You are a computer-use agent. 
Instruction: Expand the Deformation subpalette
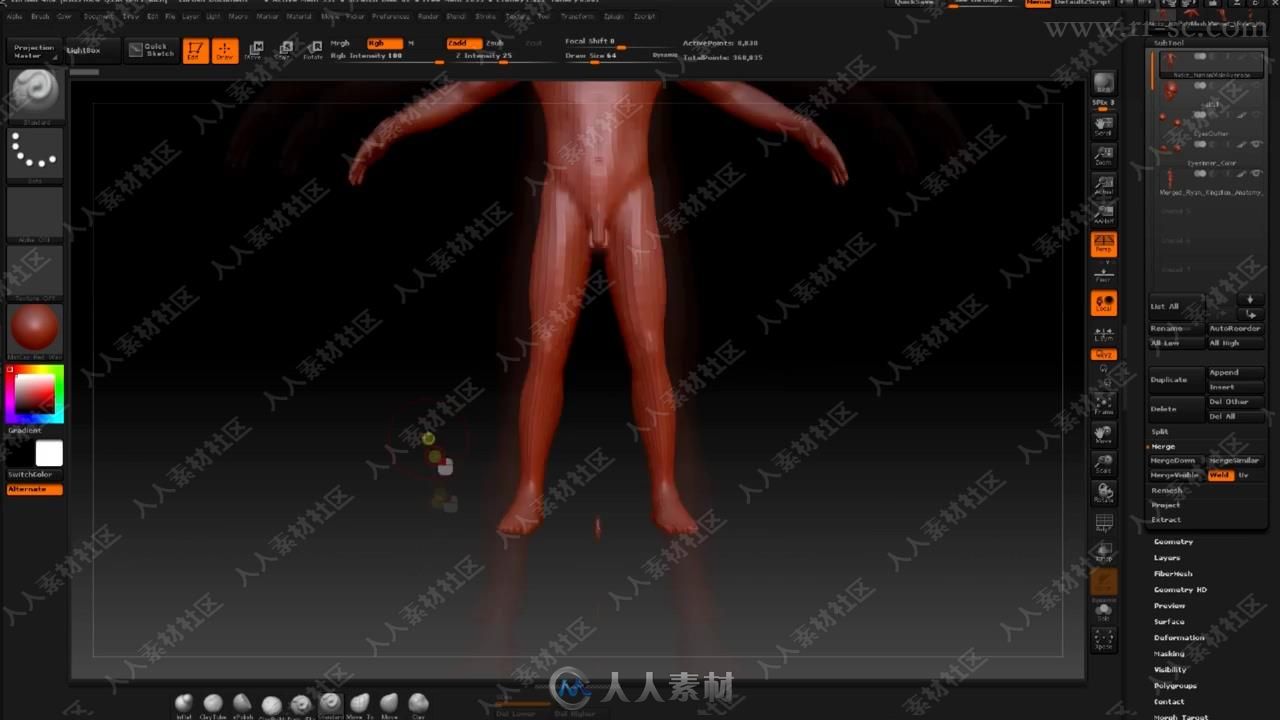point(1179,637)
